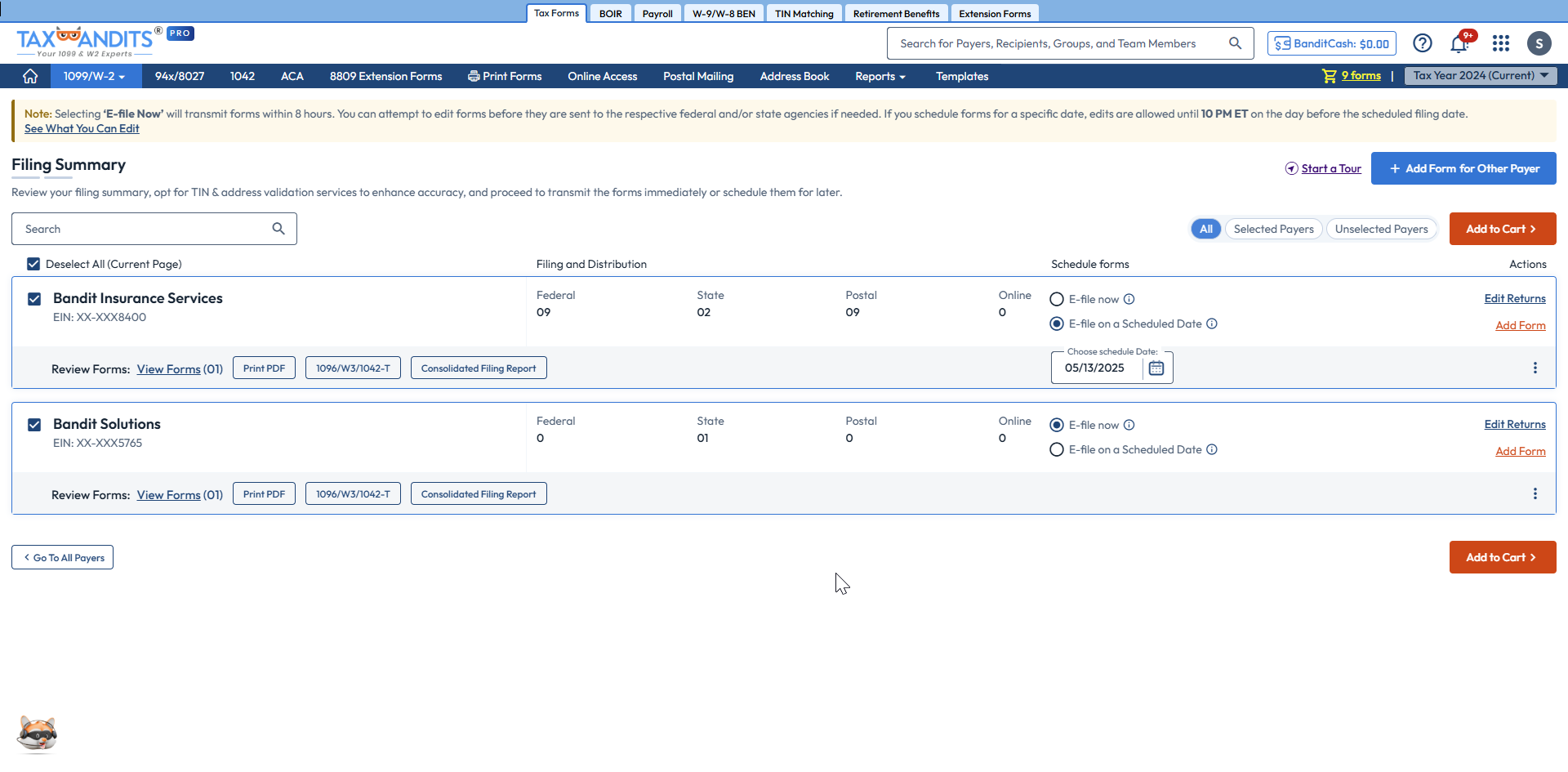Open the help question mark icon
Viewport: 1568px width, 772px height.
(1423, 43)
